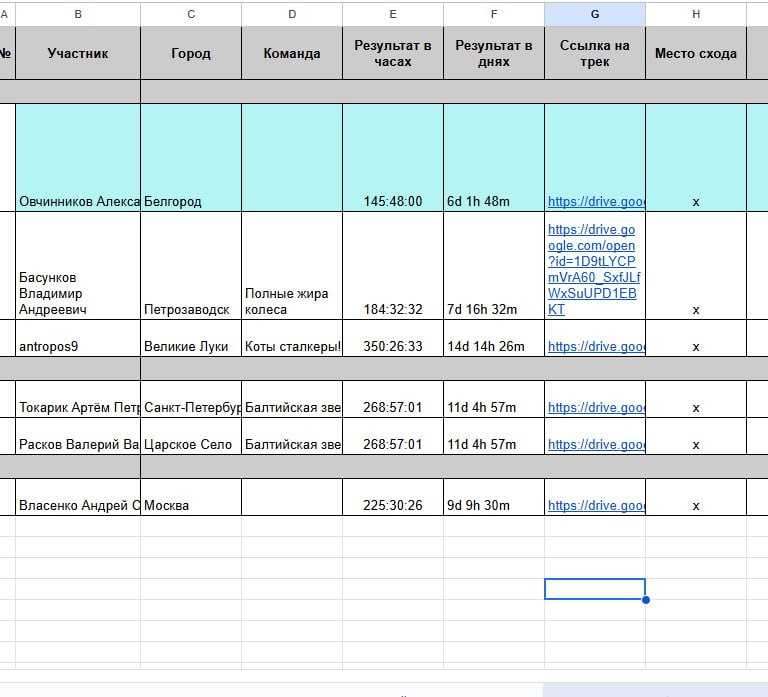
Task: Select the '350:26:33' result cell
Action: 393,347
